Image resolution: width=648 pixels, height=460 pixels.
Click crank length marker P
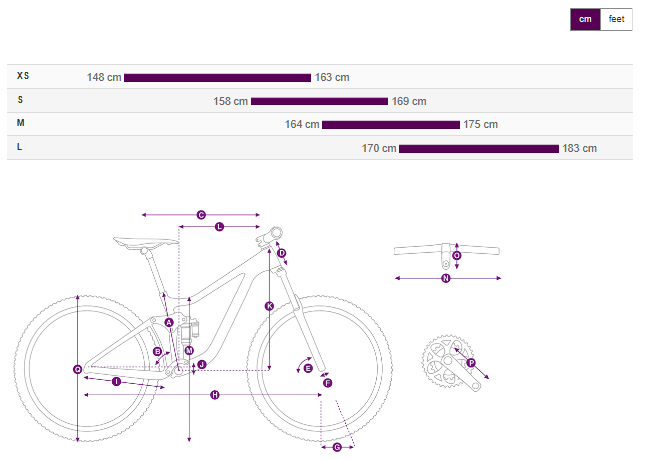471,363
